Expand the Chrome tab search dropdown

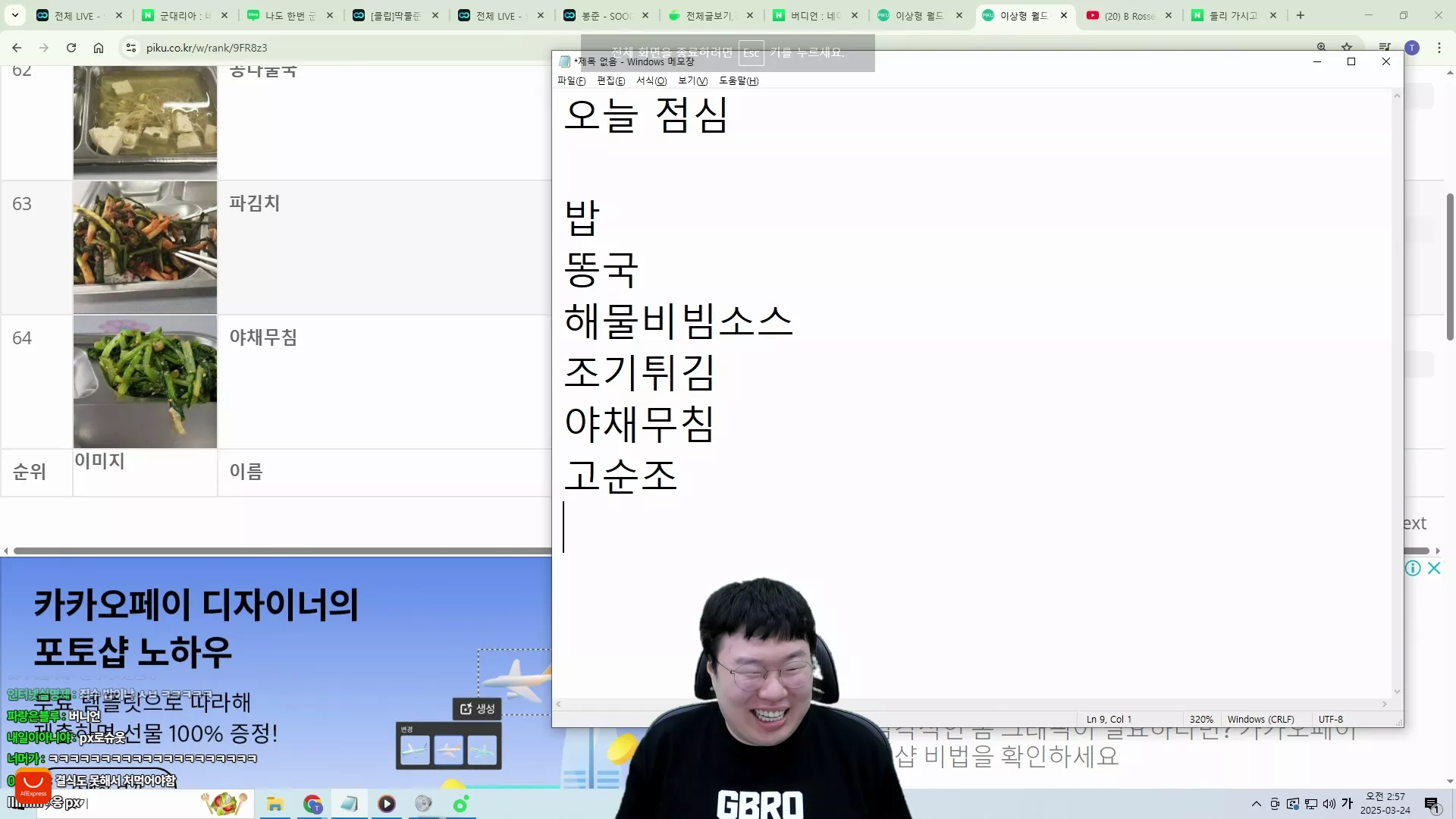tap(15, 15)
